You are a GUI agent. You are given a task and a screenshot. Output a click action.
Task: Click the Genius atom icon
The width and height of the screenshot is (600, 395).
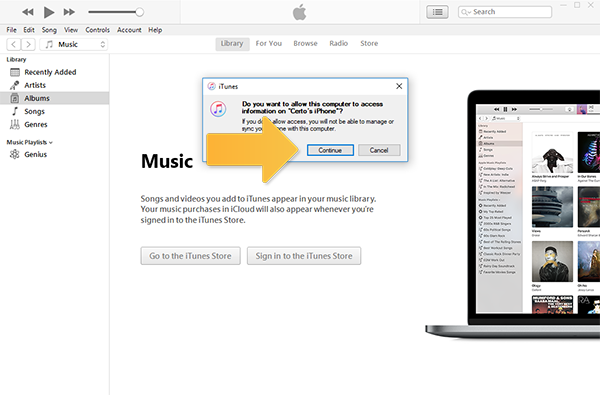[15, 155]
